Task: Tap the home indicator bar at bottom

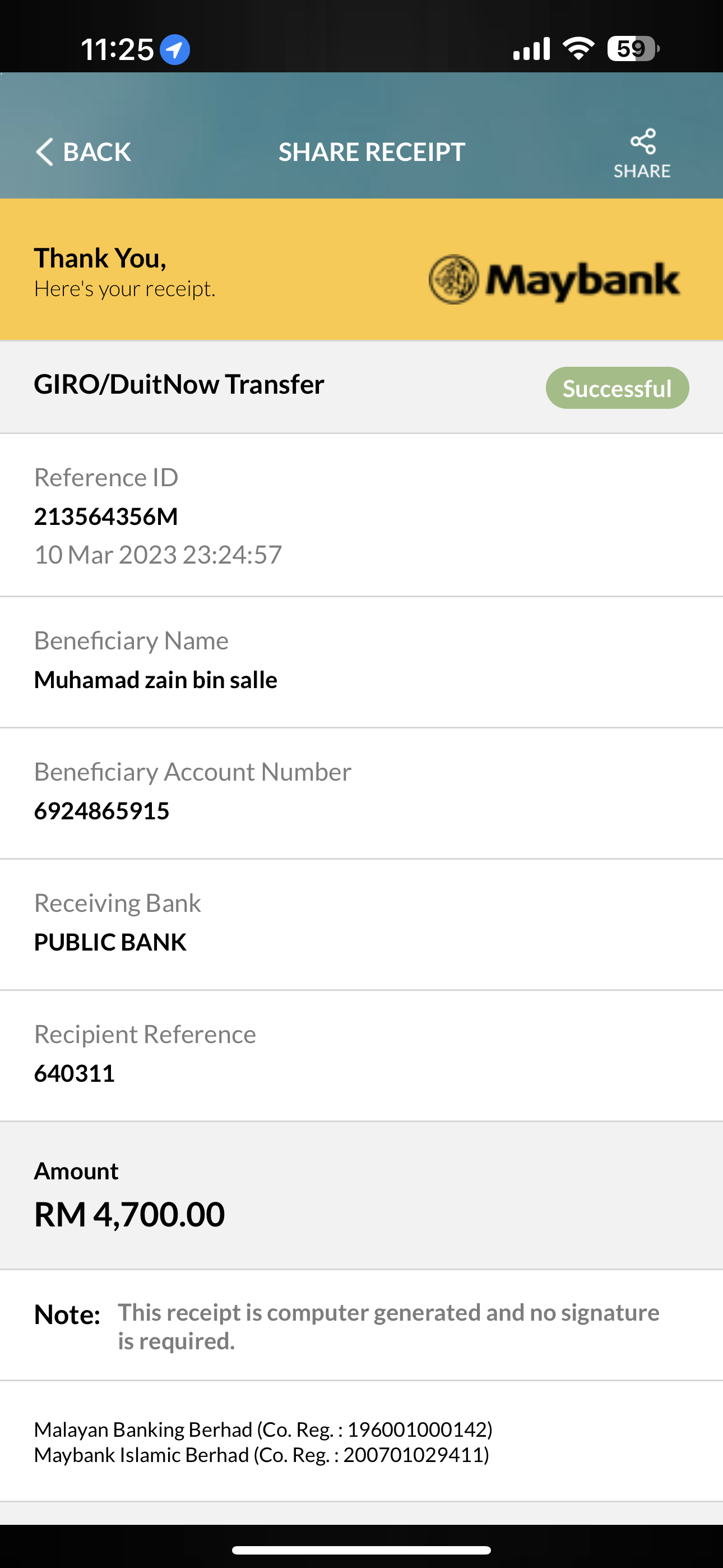Action: 361,1549
